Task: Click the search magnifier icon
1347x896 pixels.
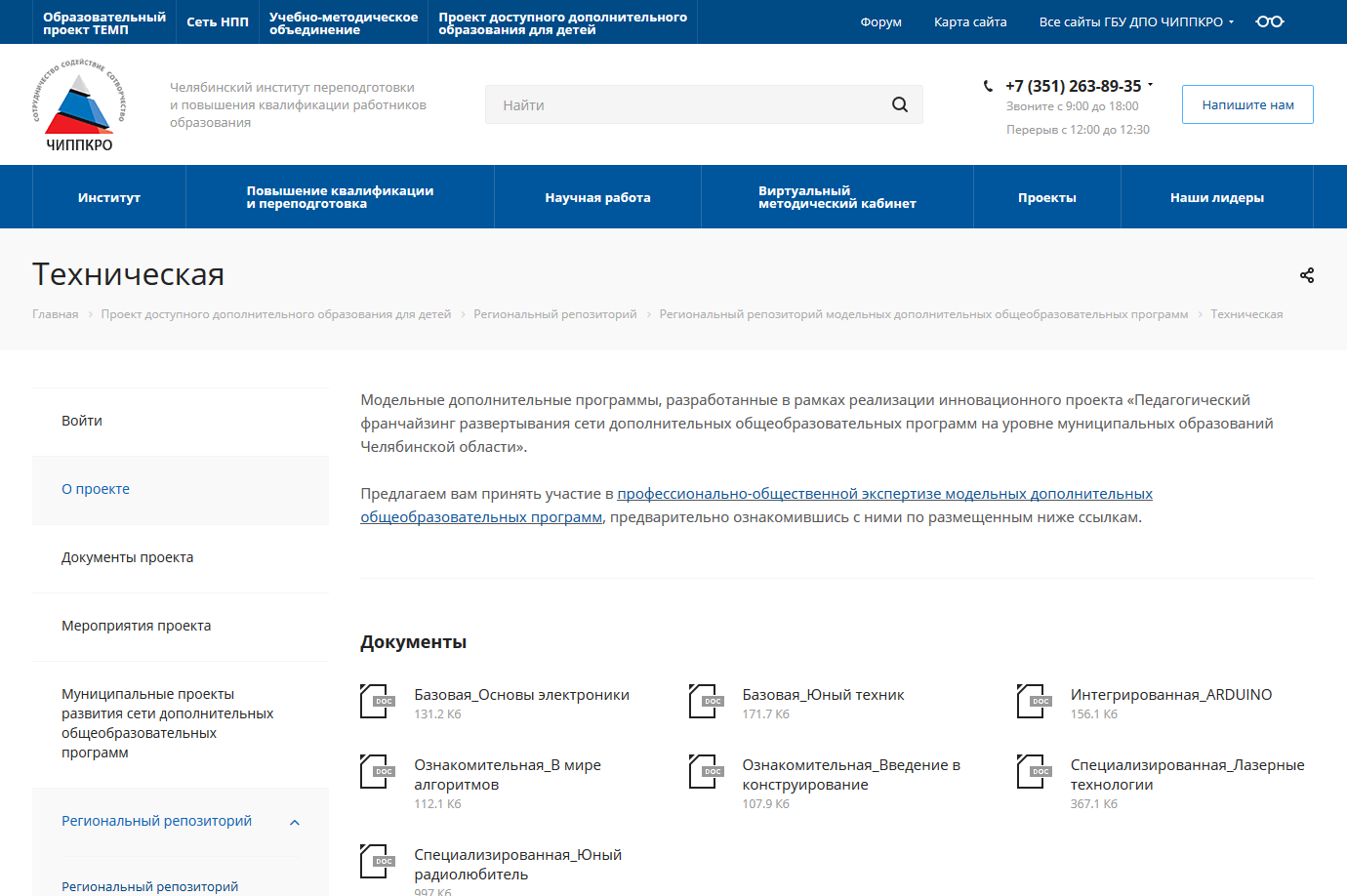Action: (x=900, y=104)
